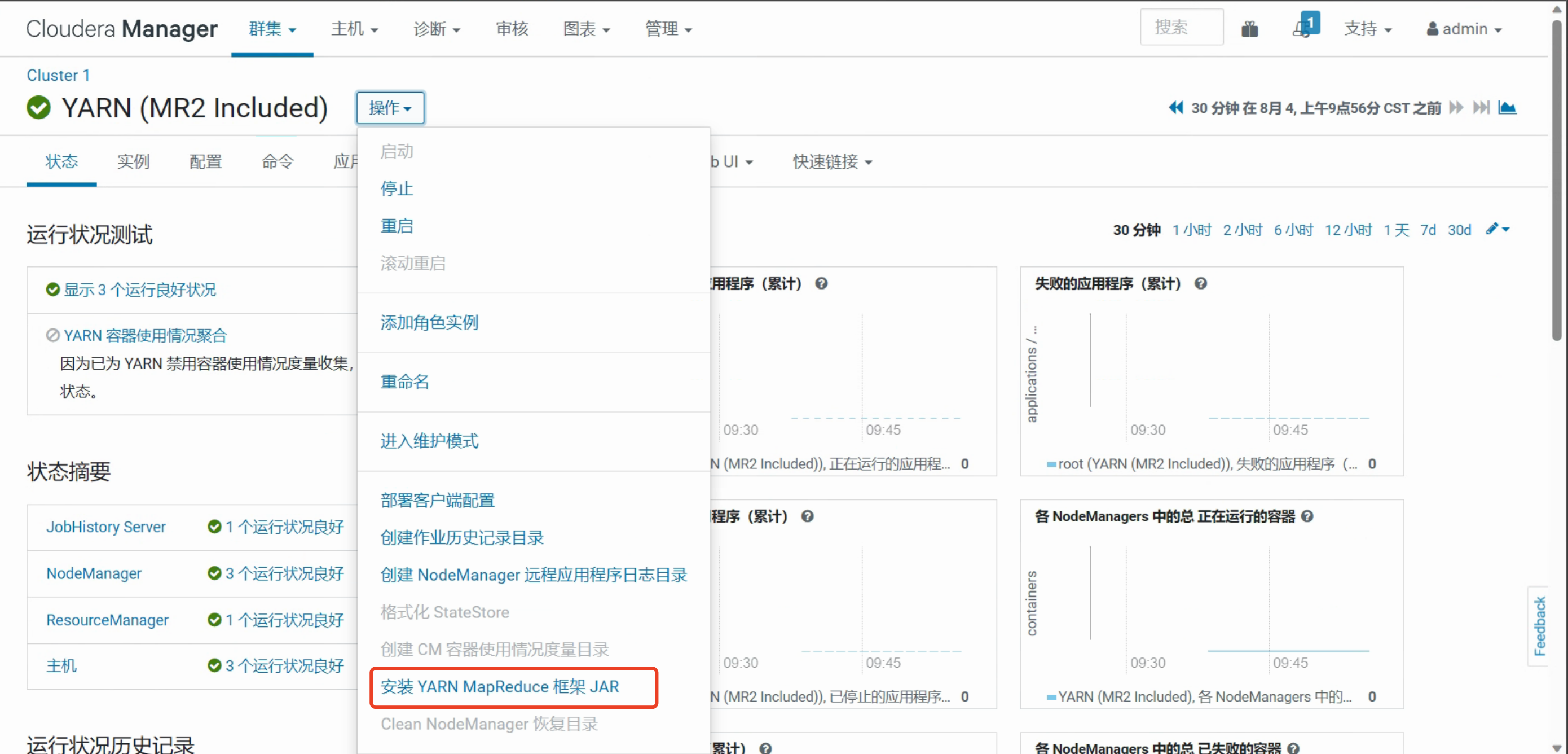Open the JobHistory Server link

[106, 527]
